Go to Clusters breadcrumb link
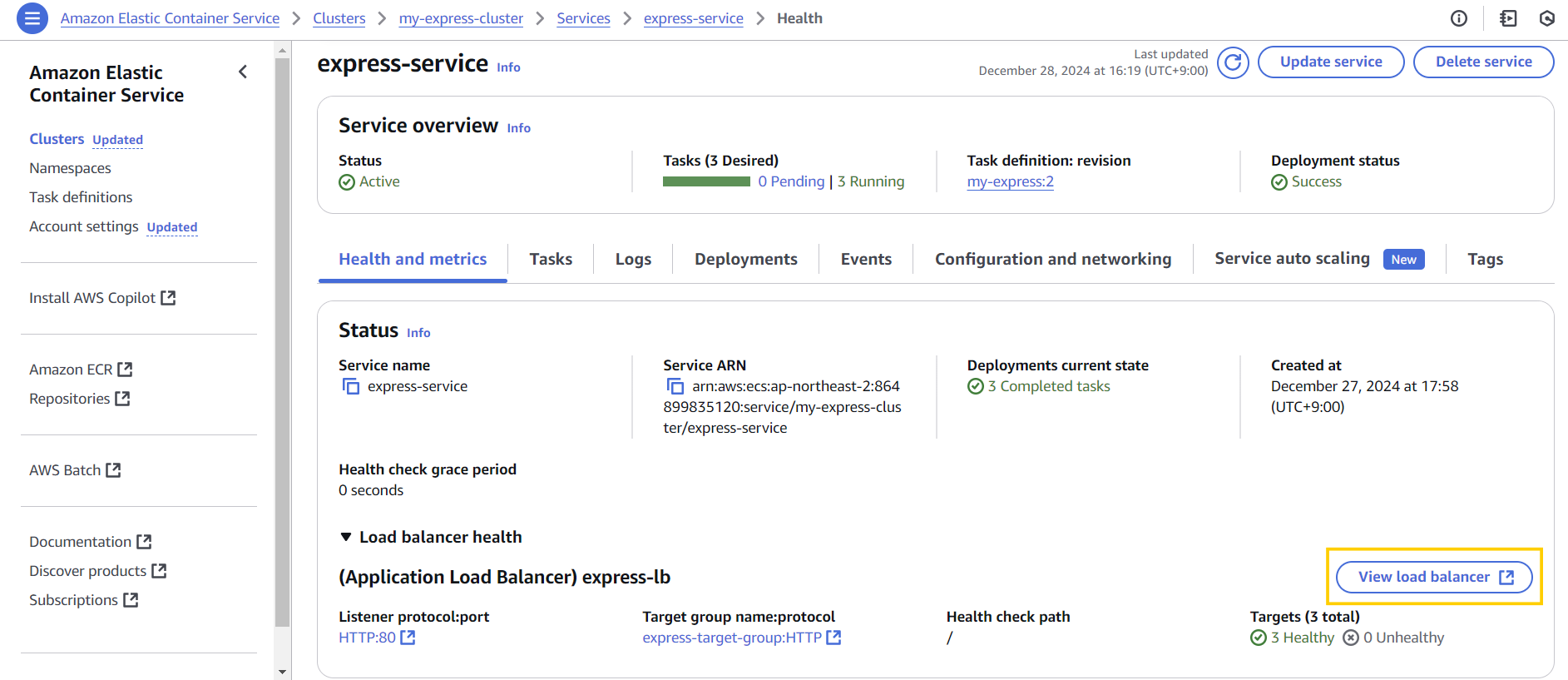This screenshot has width=1568, height=680. point(339,18)
